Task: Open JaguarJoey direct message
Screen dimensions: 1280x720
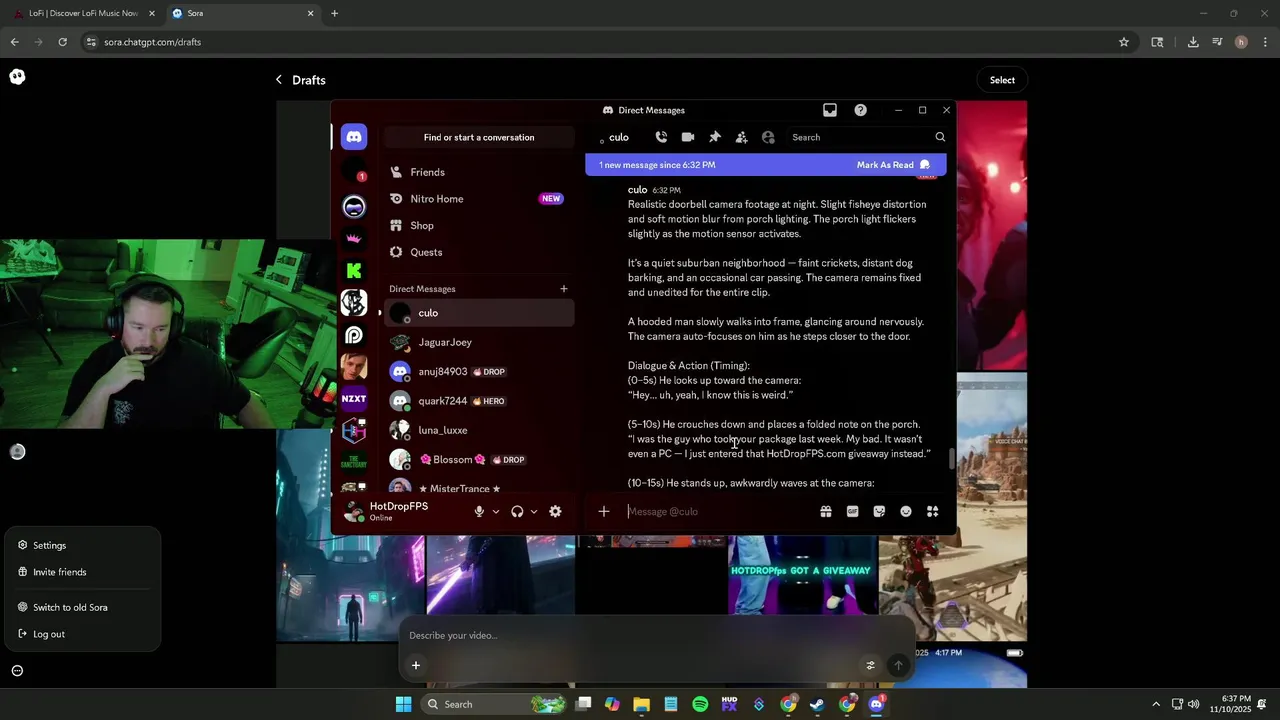Action: tap(479, 342)
